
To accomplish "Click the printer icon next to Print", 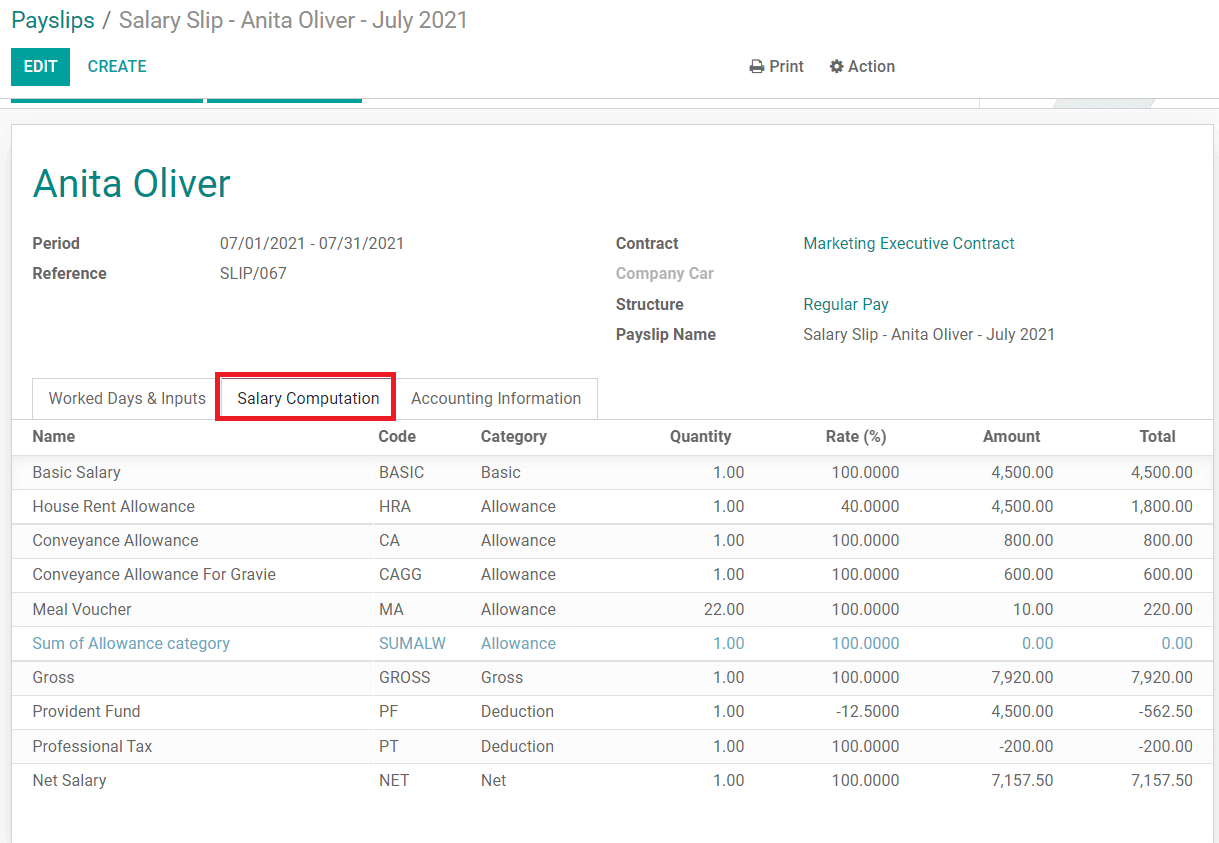I will [756, 67].
